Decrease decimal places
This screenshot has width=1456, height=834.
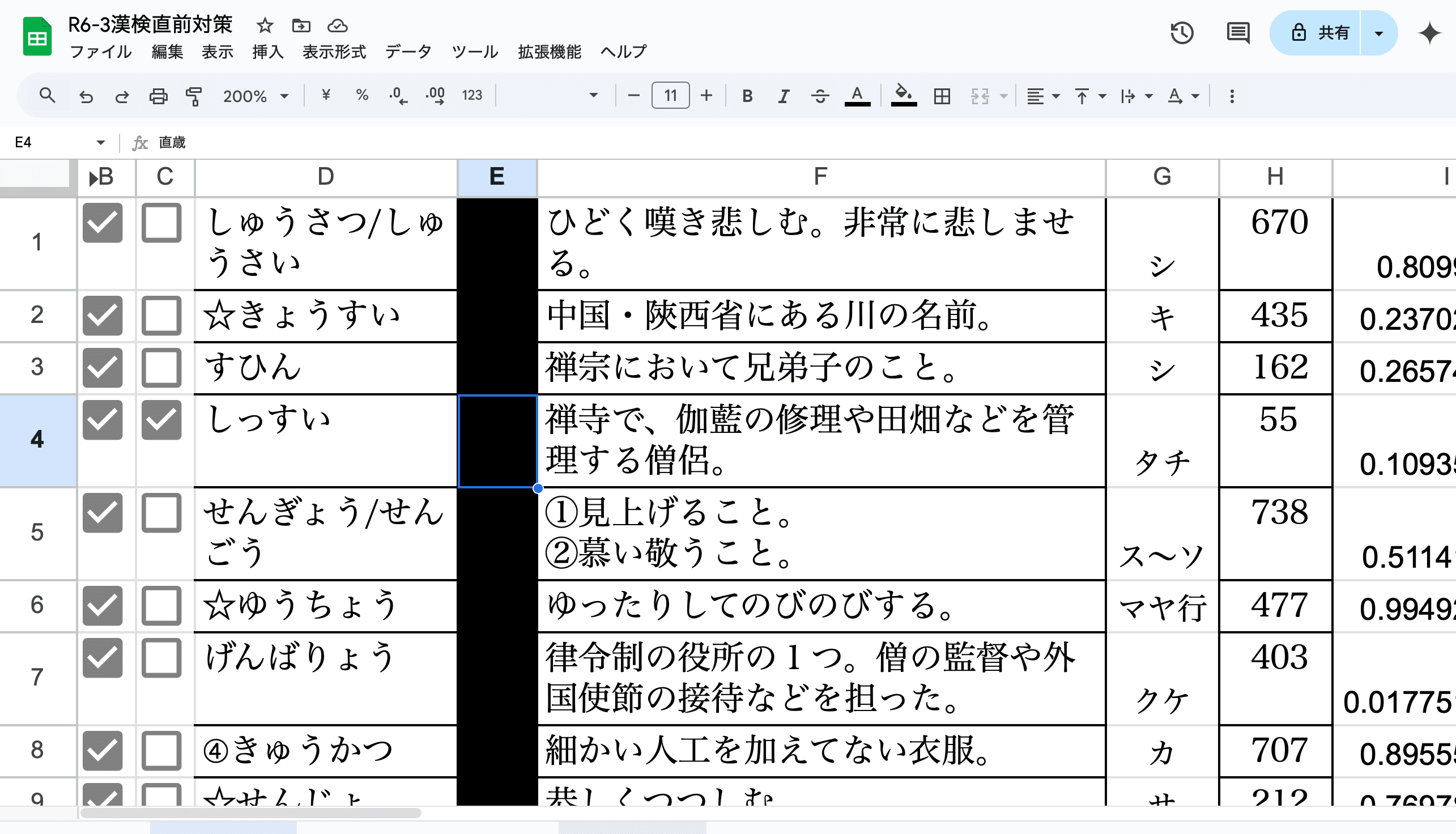[x=398, y=96]
